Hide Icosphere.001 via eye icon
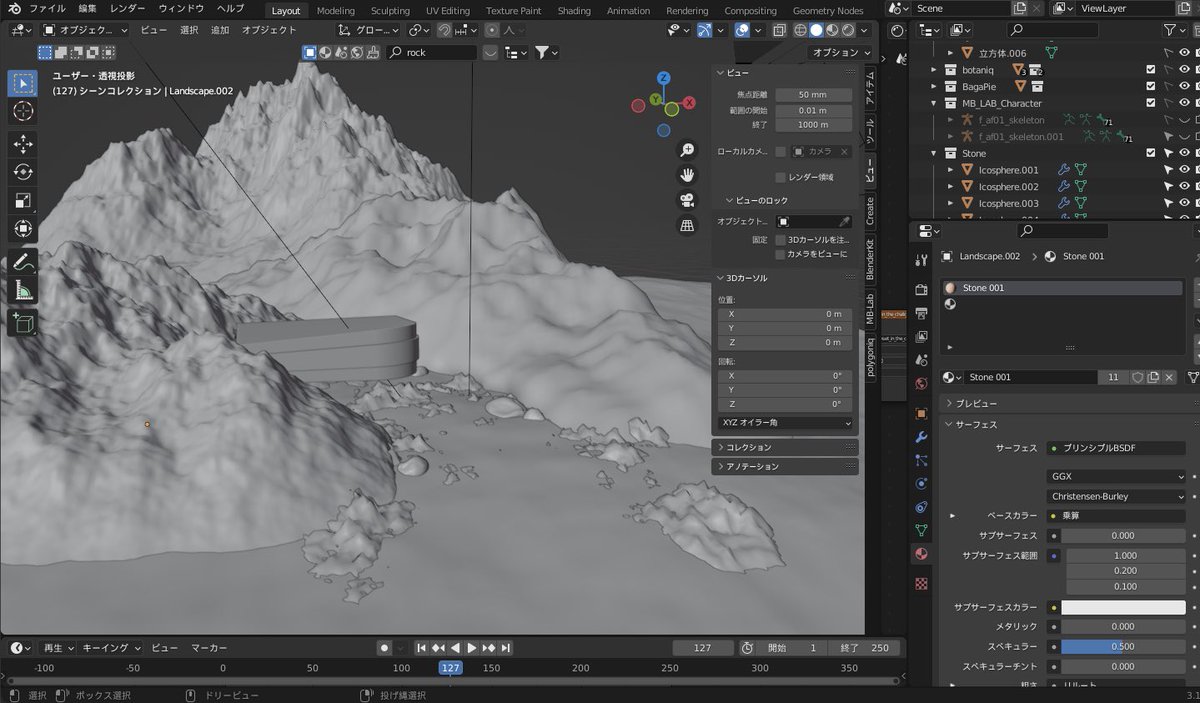Screen dimensions: 1200x703 click(1185, 170)
